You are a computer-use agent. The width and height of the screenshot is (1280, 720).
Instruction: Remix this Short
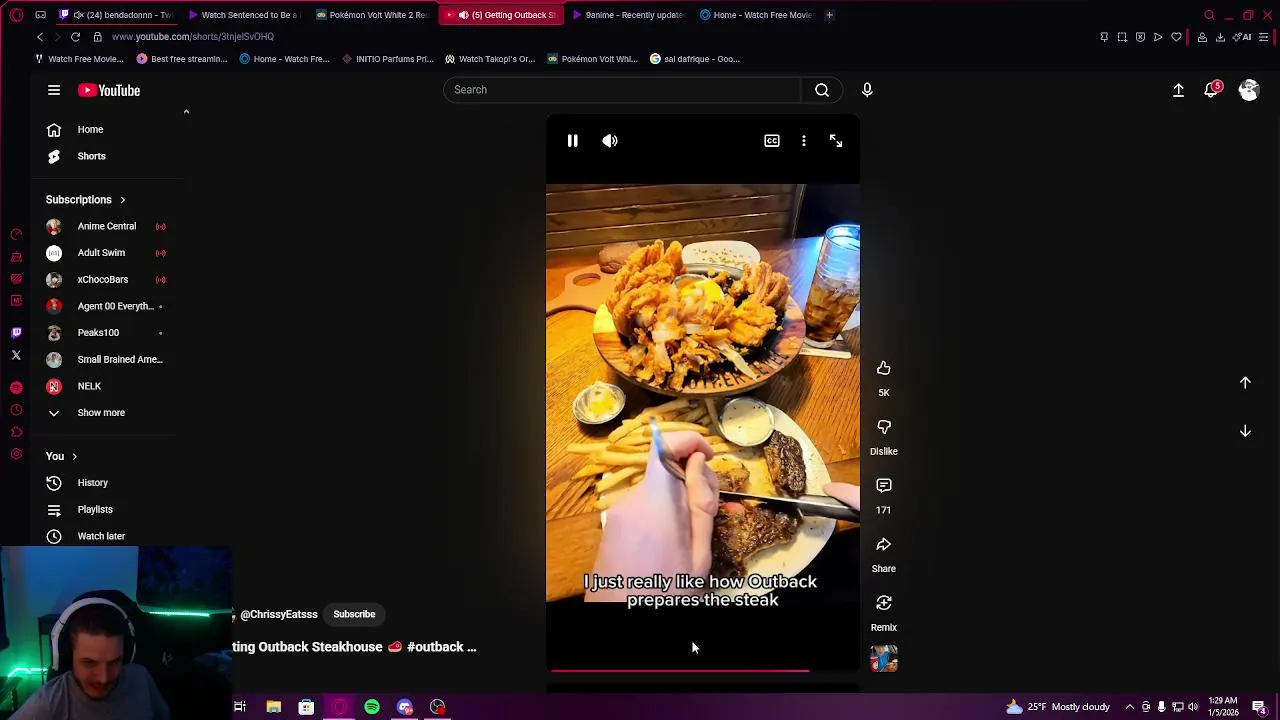[x=884, y=603]
